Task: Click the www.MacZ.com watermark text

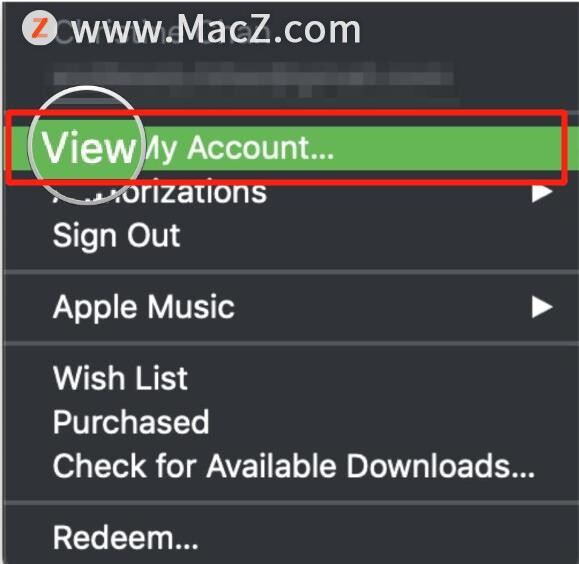Action: [216, 29]
